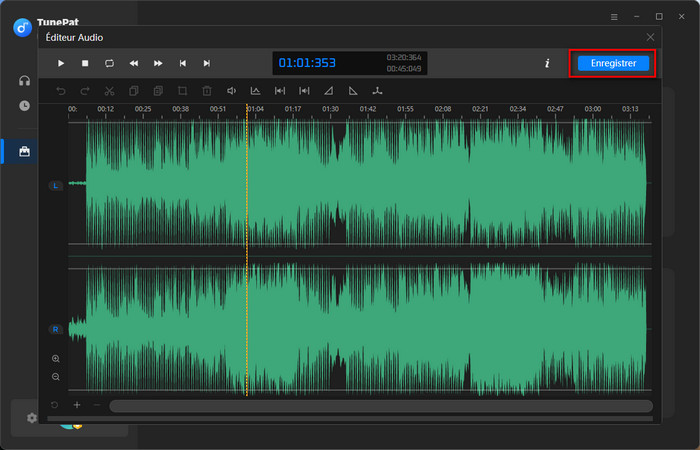Start playback with the Play button
Viewport: 700px width, 450px height.
click(x=61, y=63)
